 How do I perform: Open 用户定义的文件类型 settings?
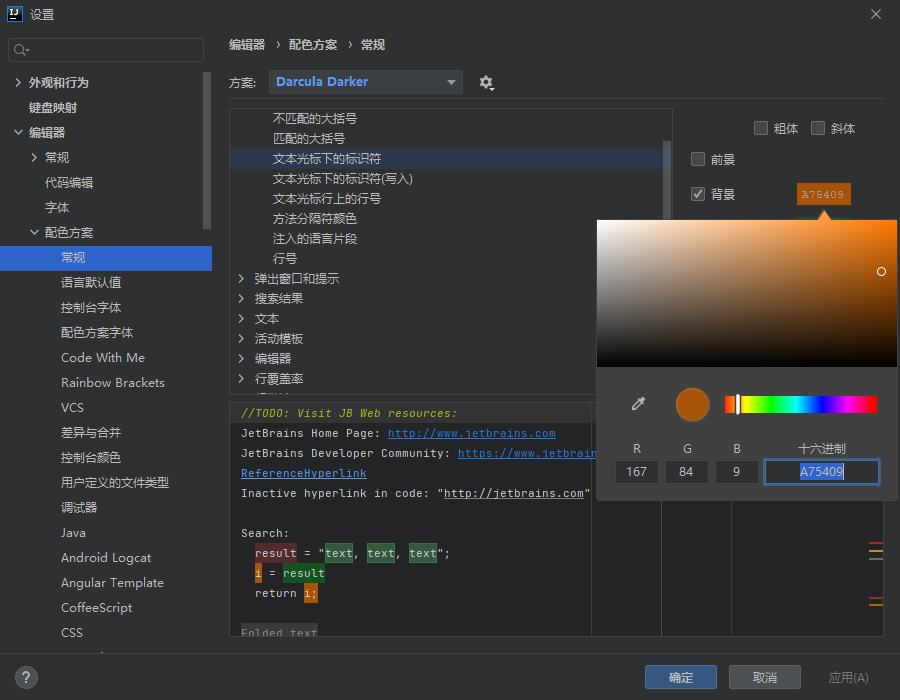click(x=115, y=483)
